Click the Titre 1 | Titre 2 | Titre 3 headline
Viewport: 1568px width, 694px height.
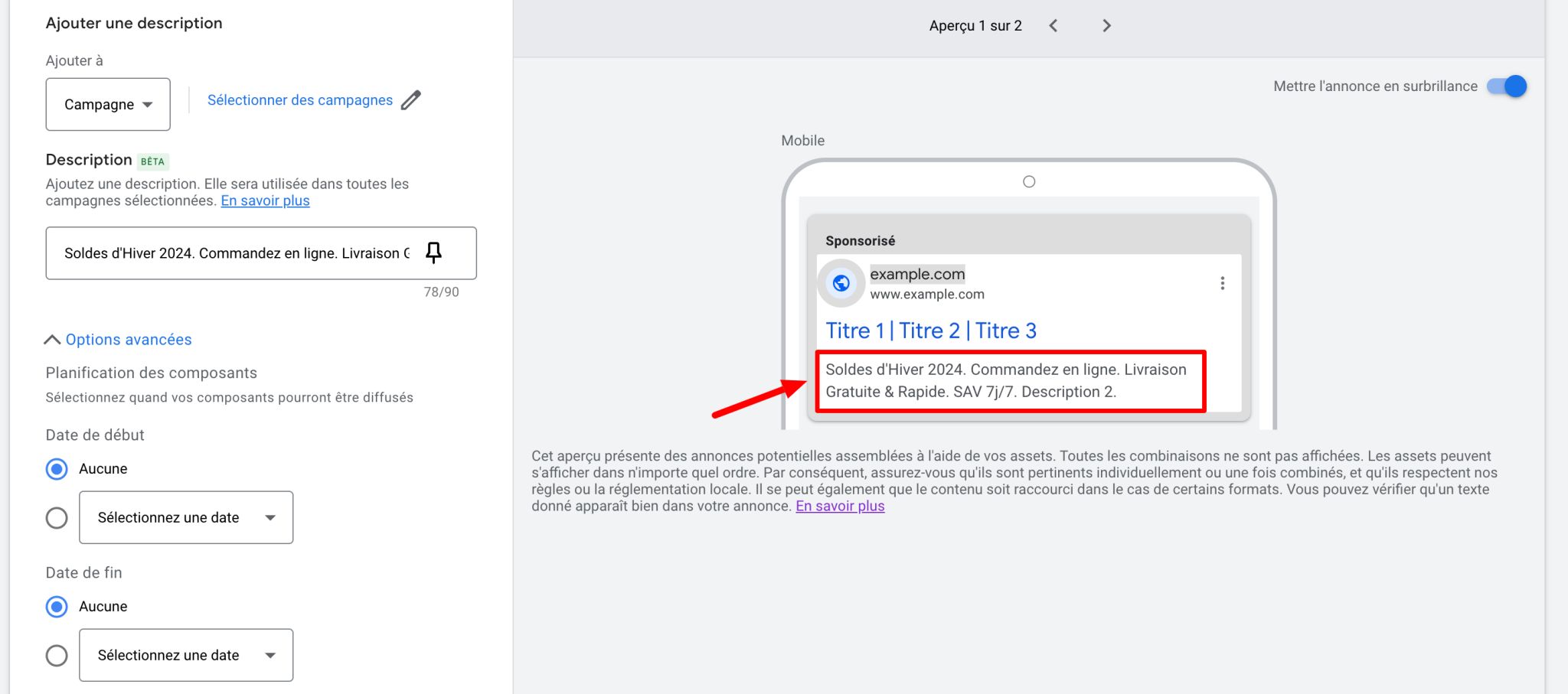click(930, 331)
